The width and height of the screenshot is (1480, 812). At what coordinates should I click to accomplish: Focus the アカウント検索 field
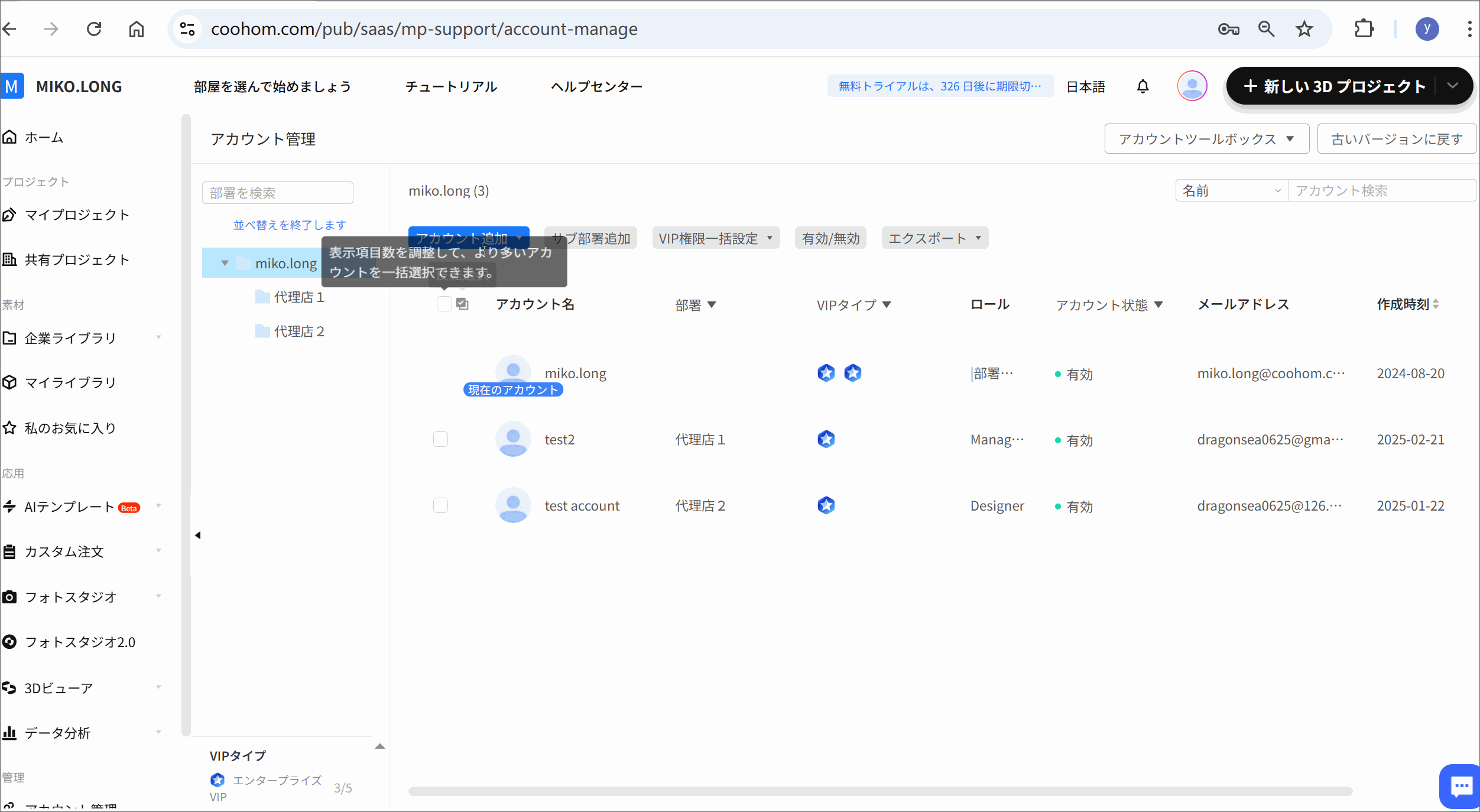click(1381, 191)
